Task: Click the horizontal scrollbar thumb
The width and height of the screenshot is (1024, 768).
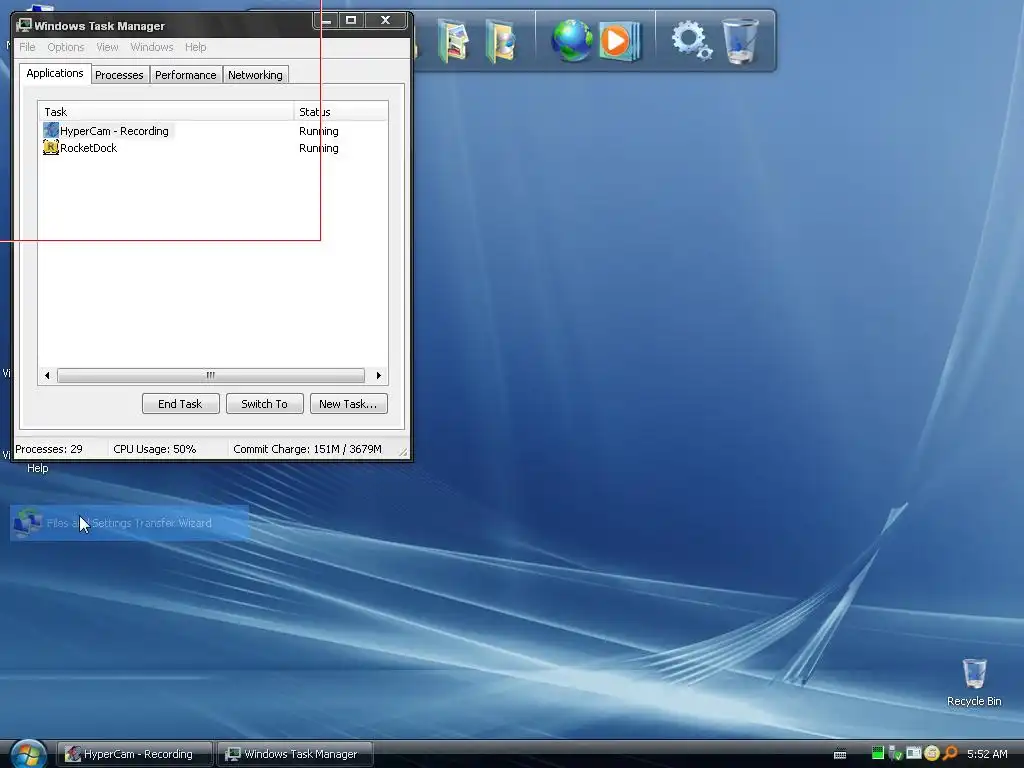Action: 210,376
